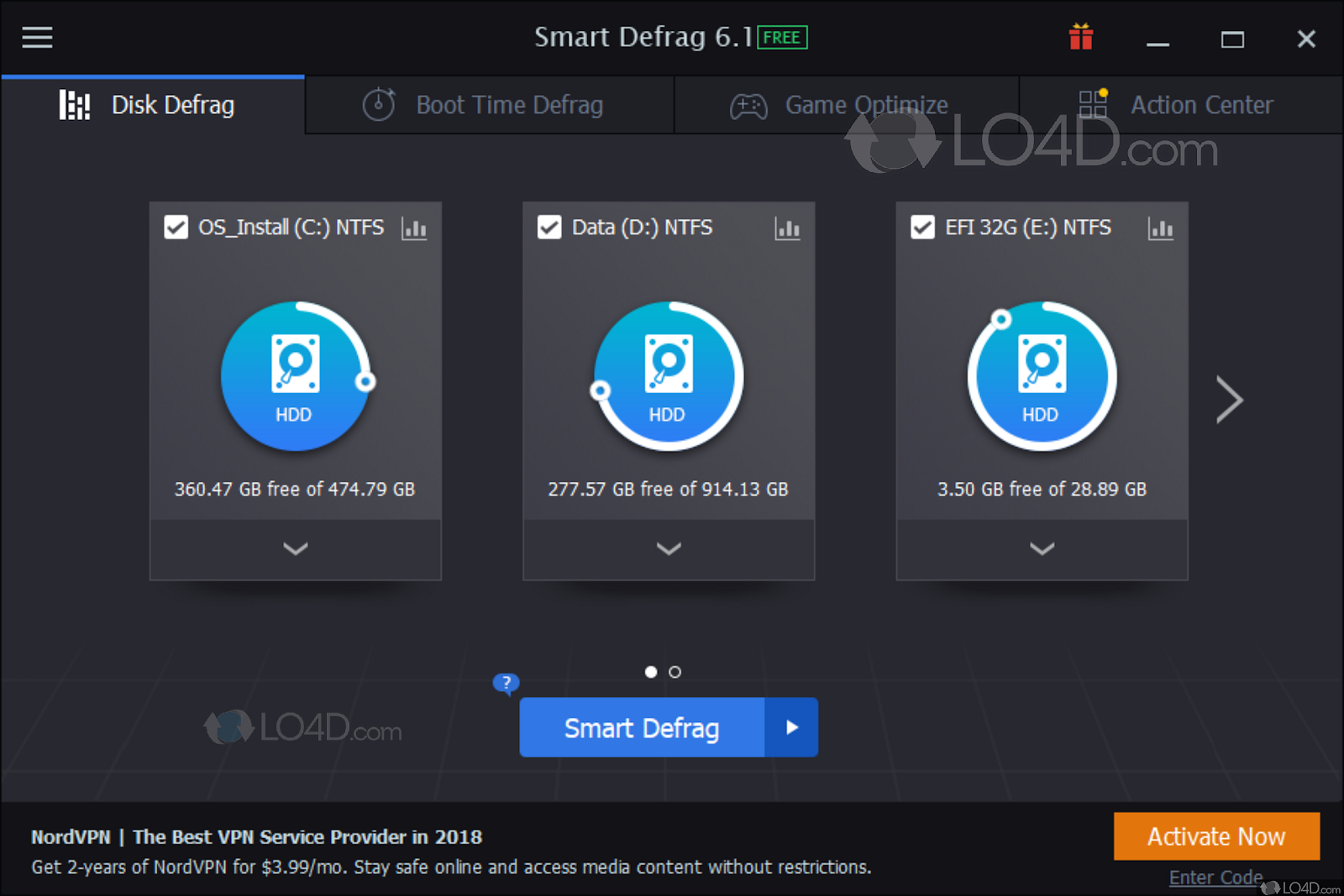
Task: Uncheck the Data (D:) drive checkbox
Action: 549,228
